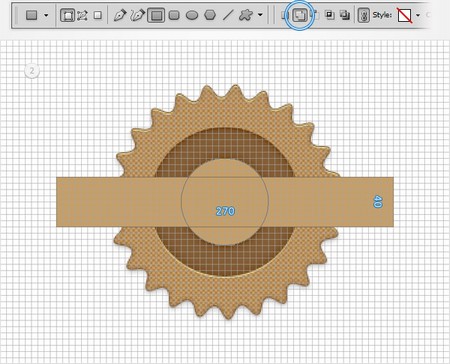Select the Polygon tool
Screen dimensions: 450x364
pos(210,15)
